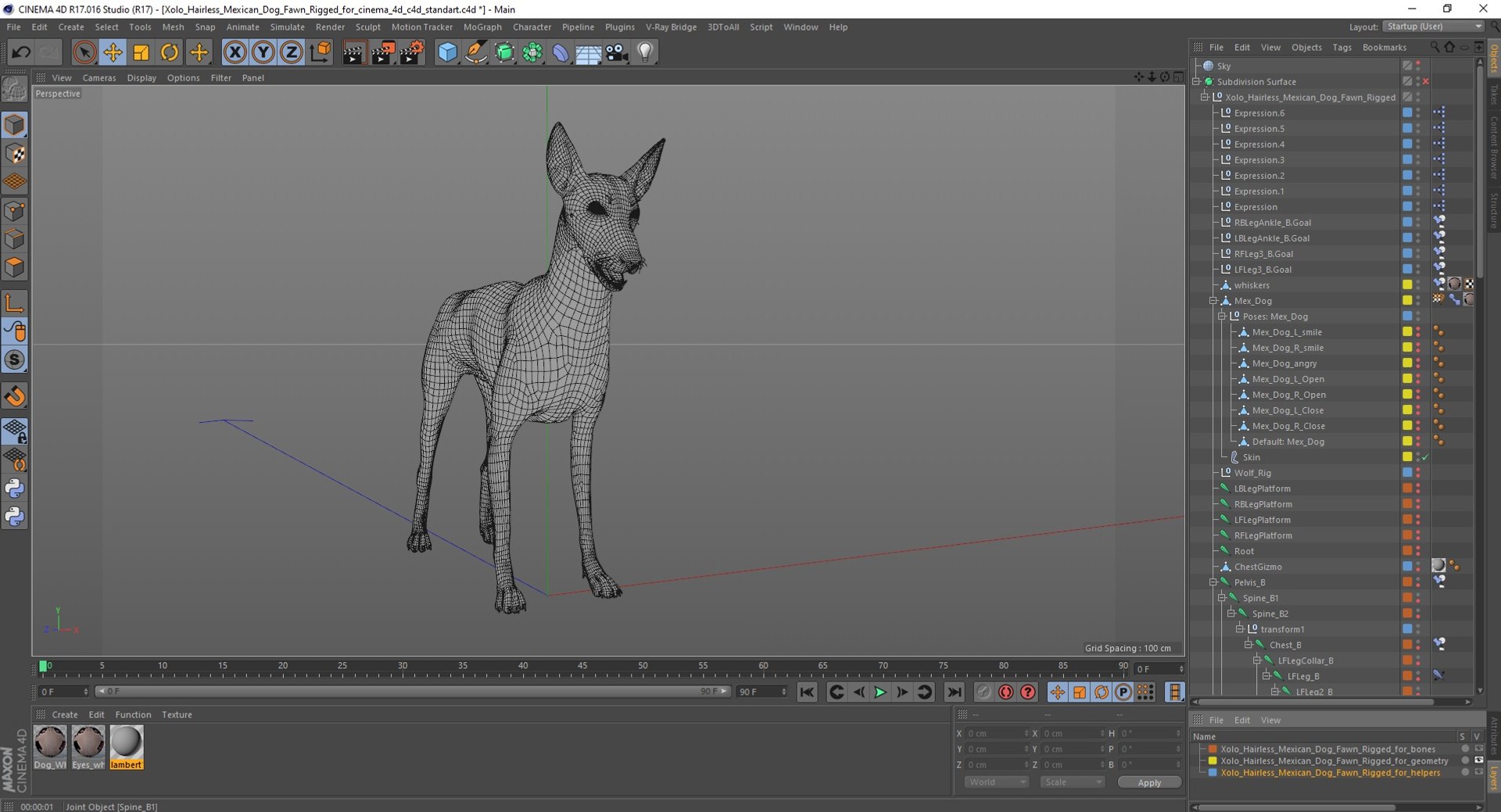Play the animation forward
The width and height of the screenshot is (1501, 812).
tap(880, 692)
